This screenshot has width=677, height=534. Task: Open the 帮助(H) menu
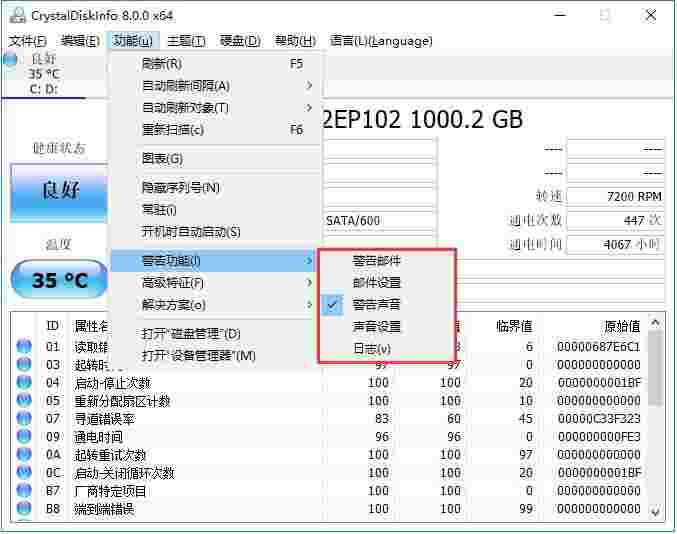295,41
